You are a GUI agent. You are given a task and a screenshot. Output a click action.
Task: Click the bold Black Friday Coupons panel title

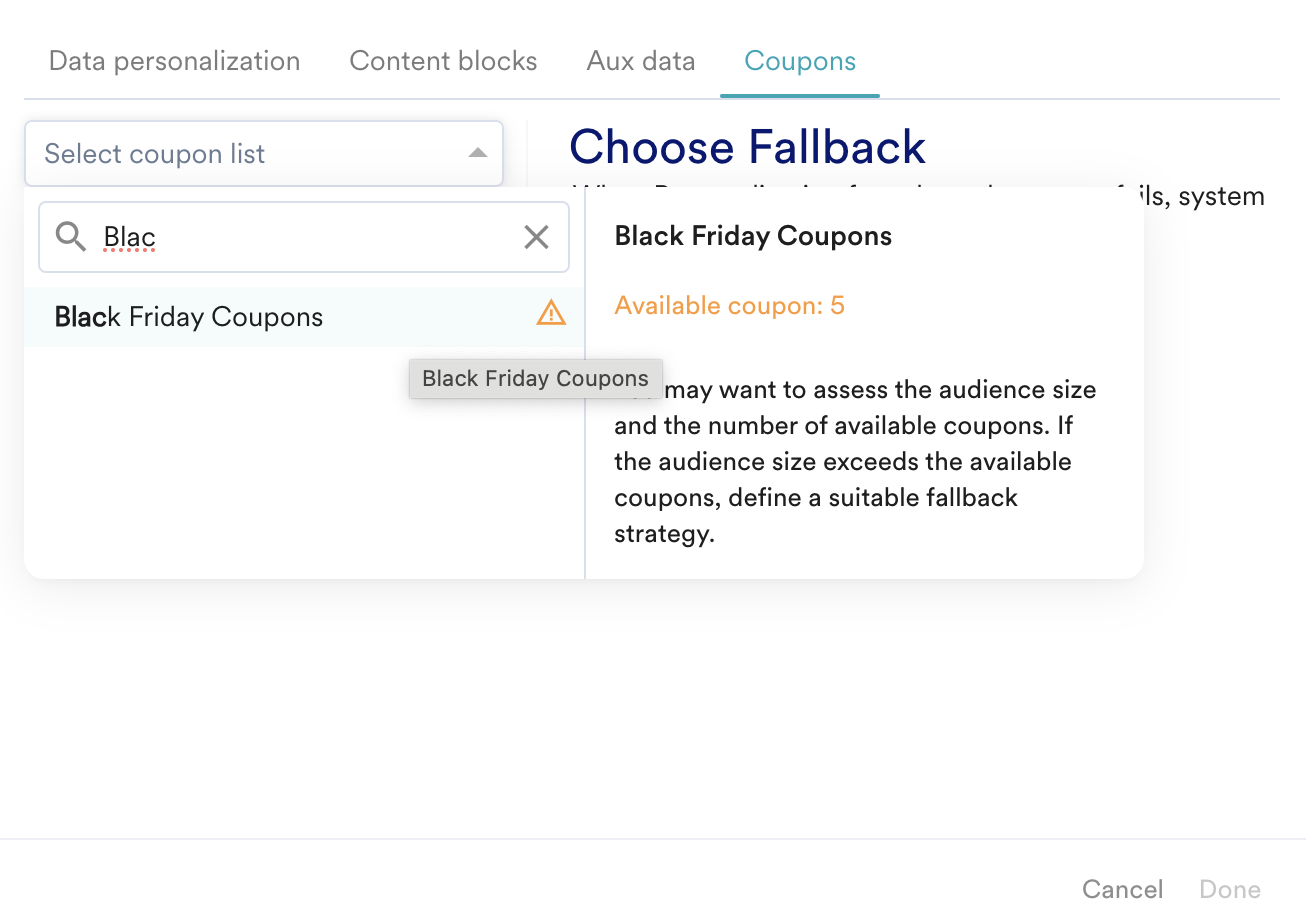click(753, 236)
